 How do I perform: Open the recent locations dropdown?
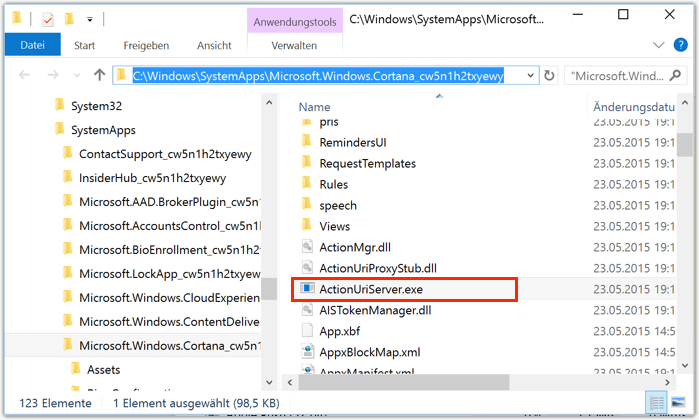coord(77,75)
